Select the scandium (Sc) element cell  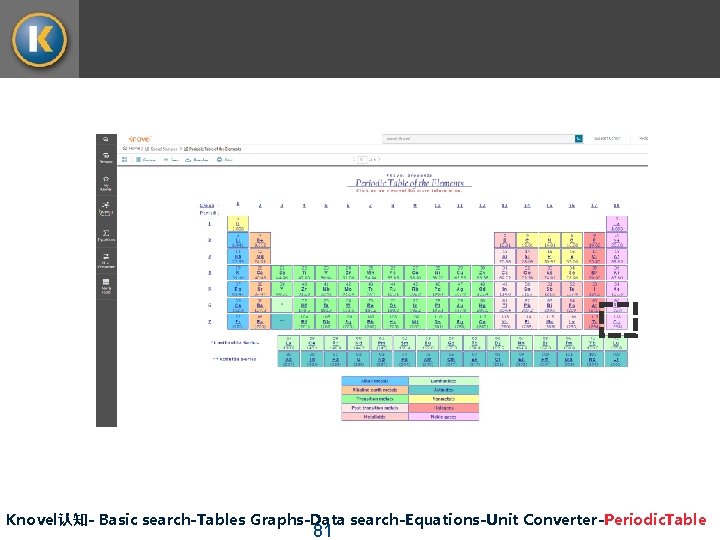[282, 273]
